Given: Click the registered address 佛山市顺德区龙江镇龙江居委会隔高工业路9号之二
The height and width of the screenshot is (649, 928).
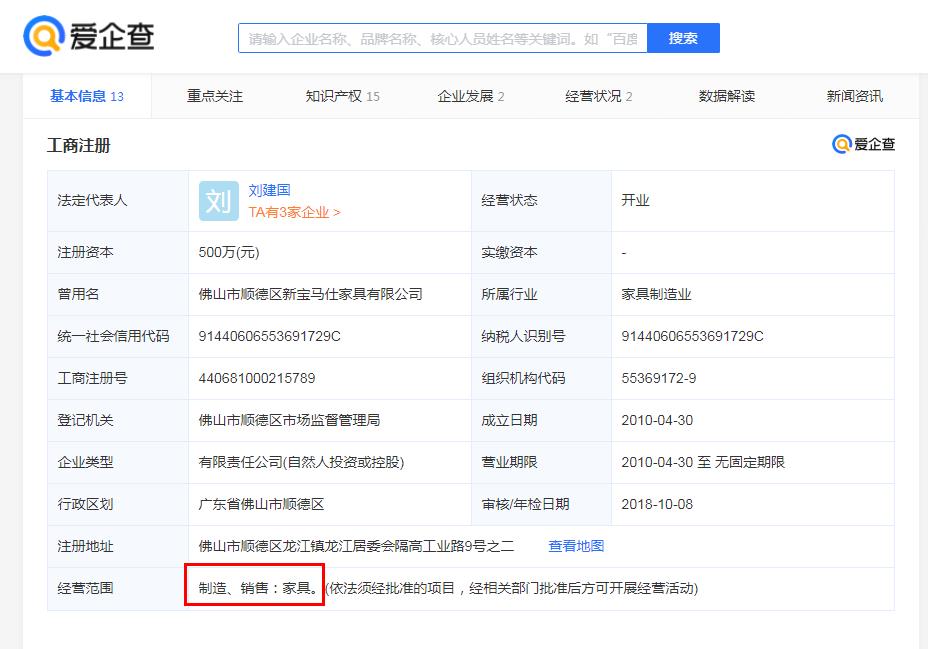Looking at the screenshot, I should [356, 546].
